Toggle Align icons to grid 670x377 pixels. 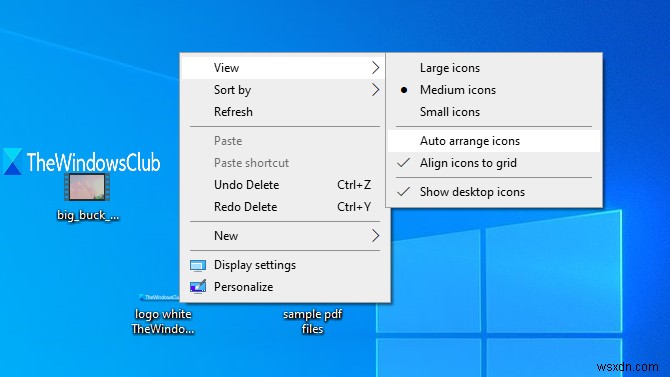(494, 163)
